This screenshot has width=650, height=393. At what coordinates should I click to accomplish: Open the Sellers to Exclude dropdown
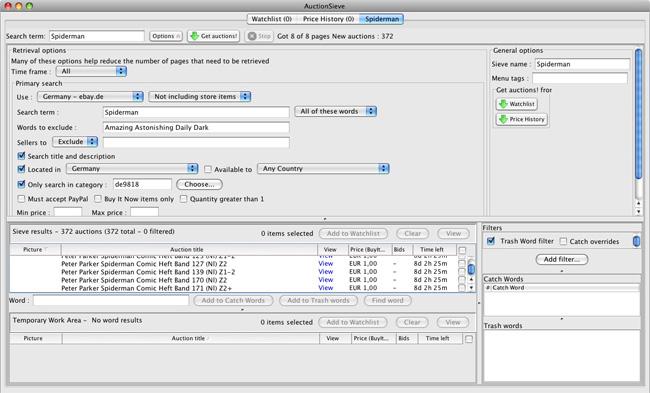click(x=75, y=142)
